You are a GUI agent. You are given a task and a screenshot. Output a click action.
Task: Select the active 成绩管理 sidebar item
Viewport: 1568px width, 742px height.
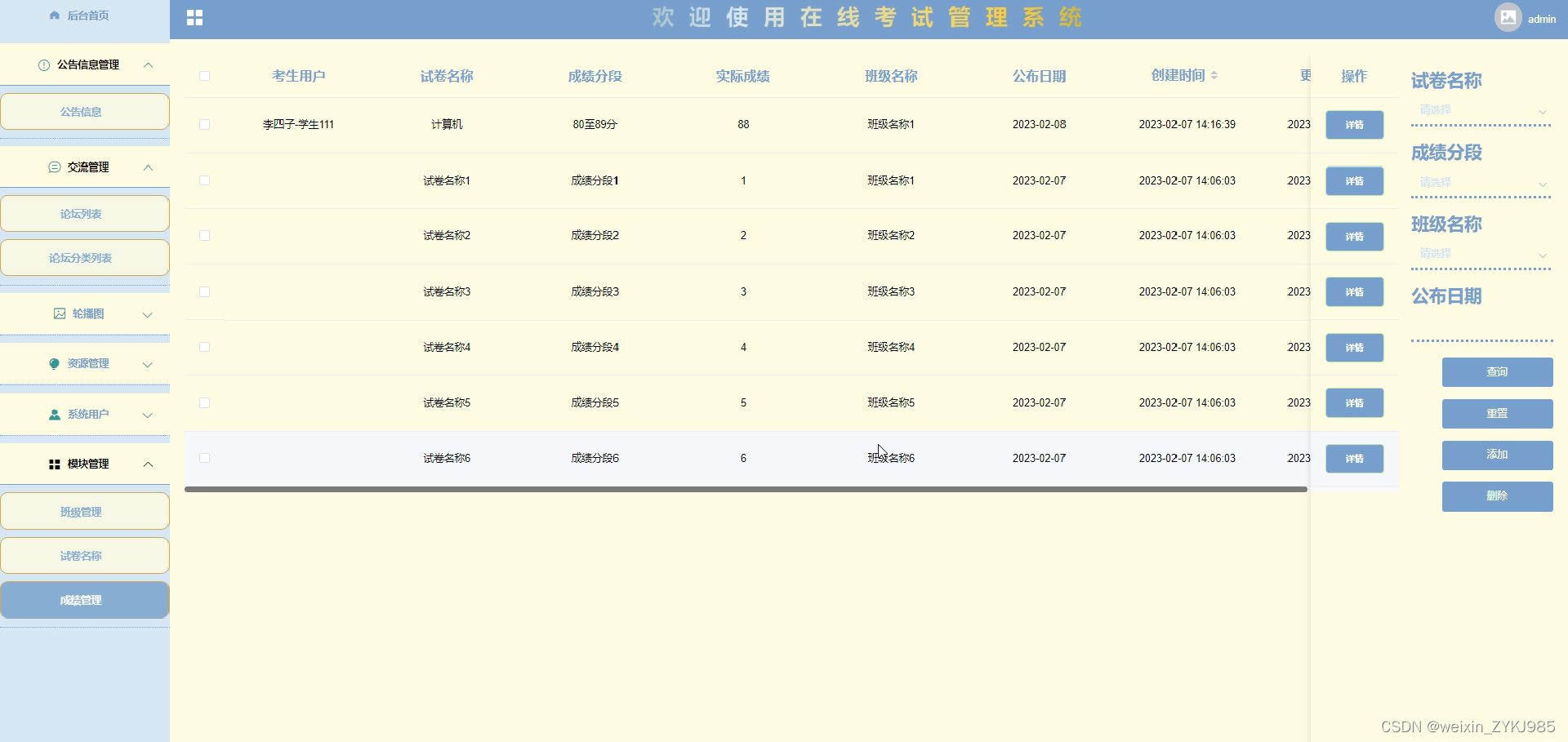(x=85, y=600)
